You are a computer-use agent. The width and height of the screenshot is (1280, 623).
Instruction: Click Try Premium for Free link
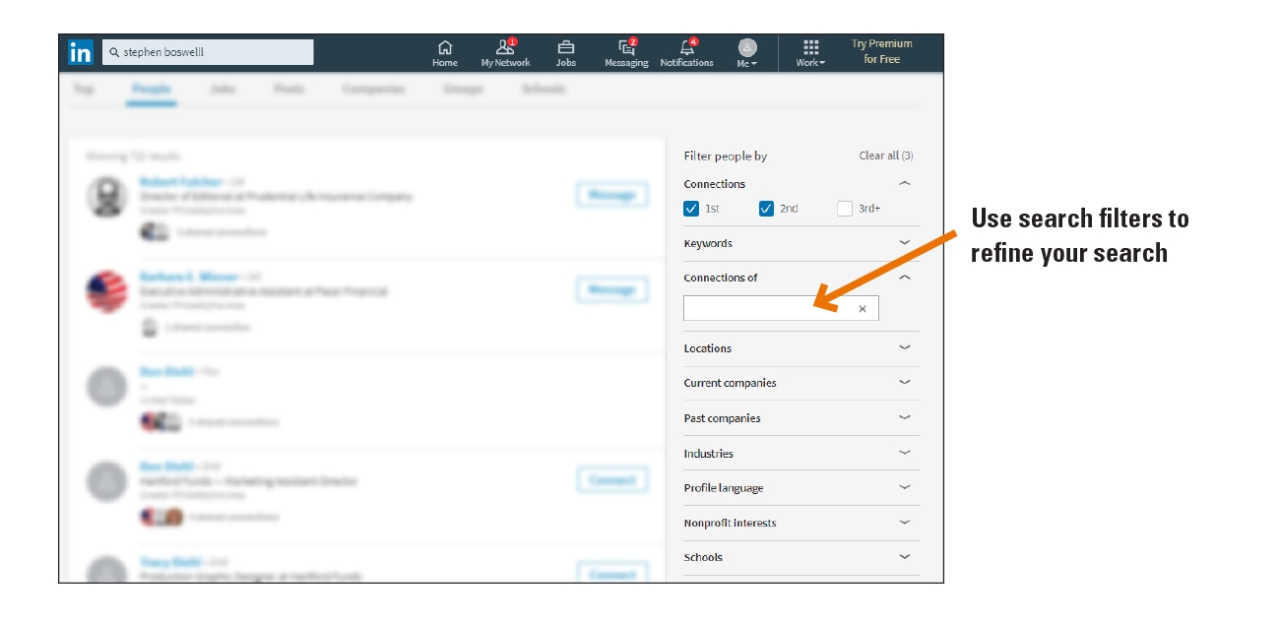coord(881,51)
